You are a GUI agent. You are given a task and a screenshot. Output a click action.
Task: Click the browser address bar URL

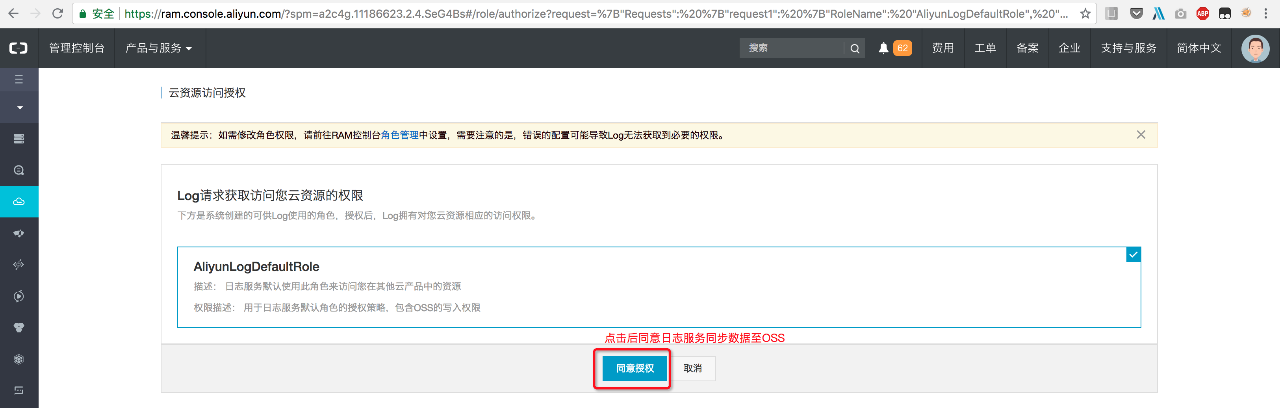(x=595, y=14)
